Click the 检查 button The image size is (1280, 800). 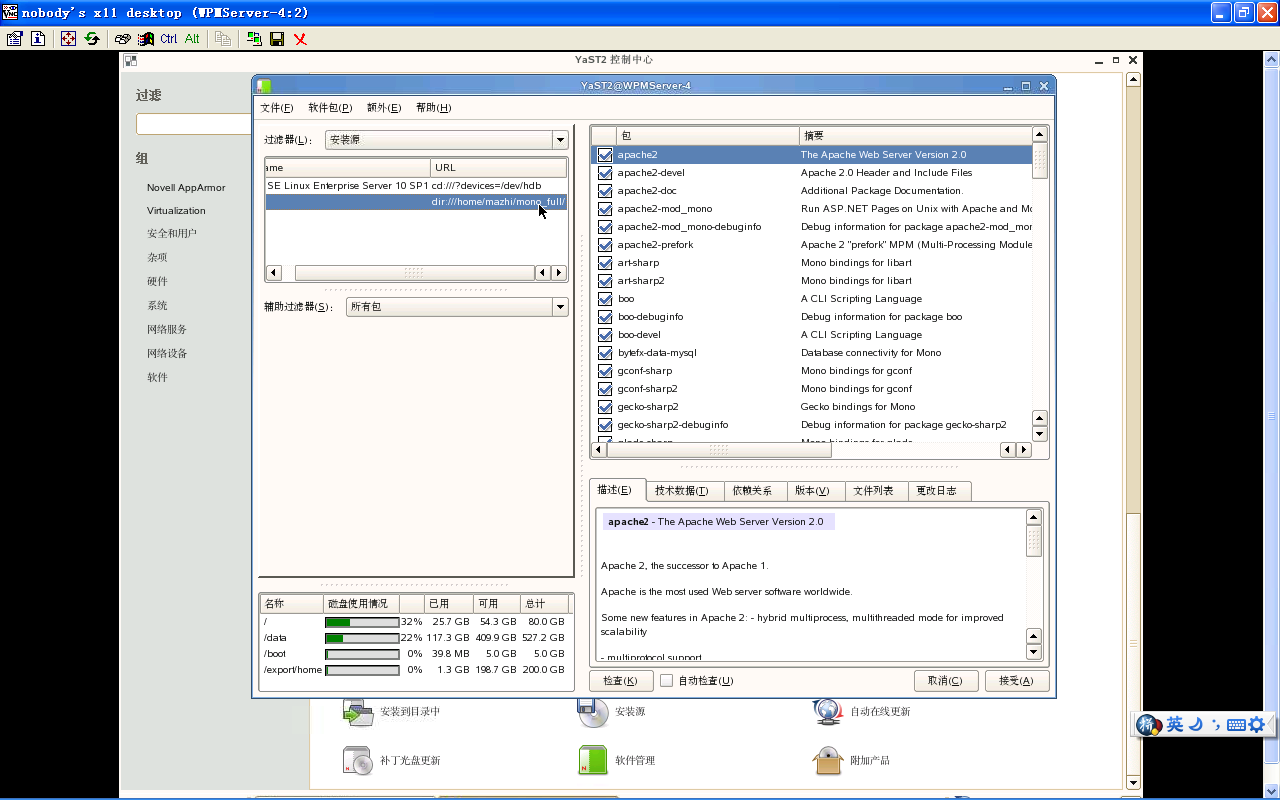click(620, 681)
